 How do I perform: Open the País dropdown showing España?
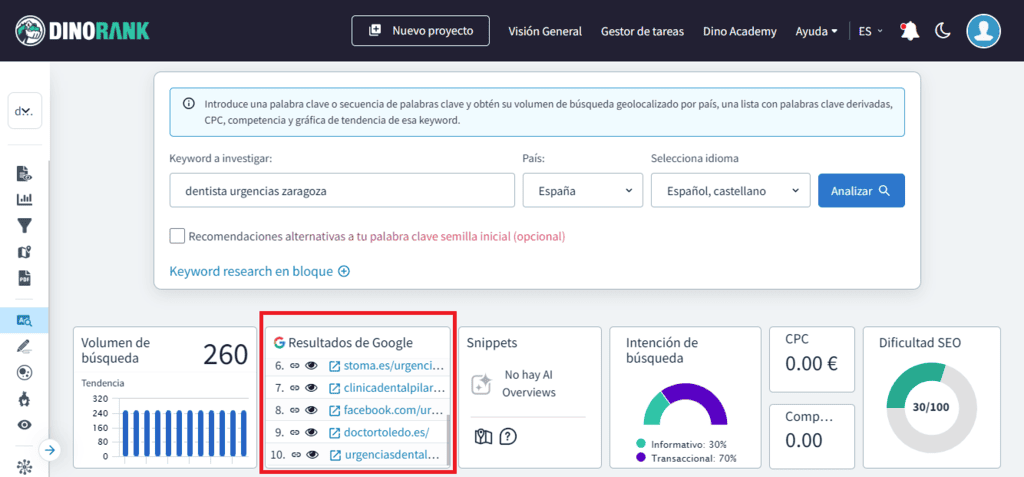[x=583, y=190]
